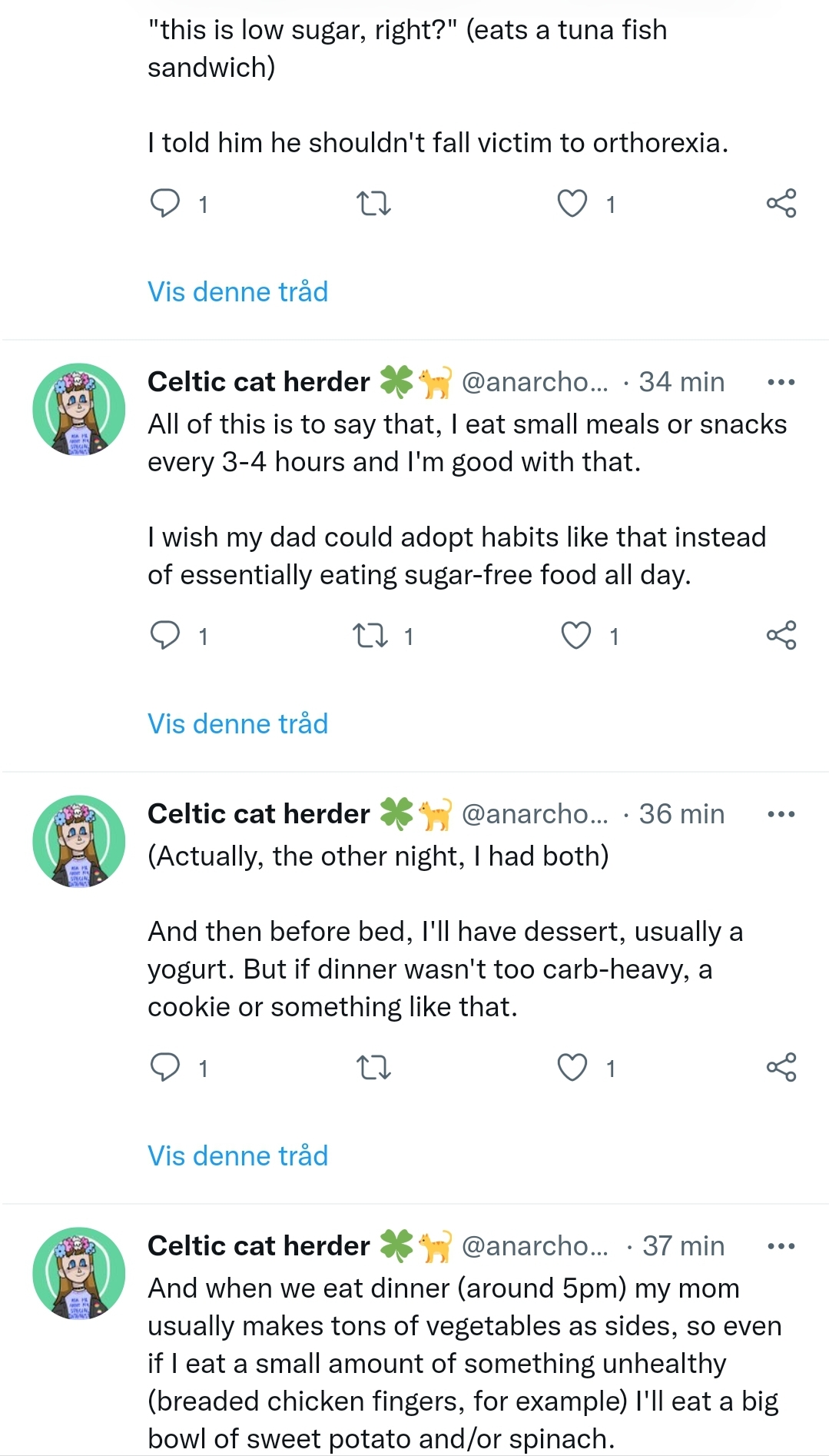Open more options on 37 min tweet
This screenshot has width=829, height=1456.
[x=781, y=1246]
